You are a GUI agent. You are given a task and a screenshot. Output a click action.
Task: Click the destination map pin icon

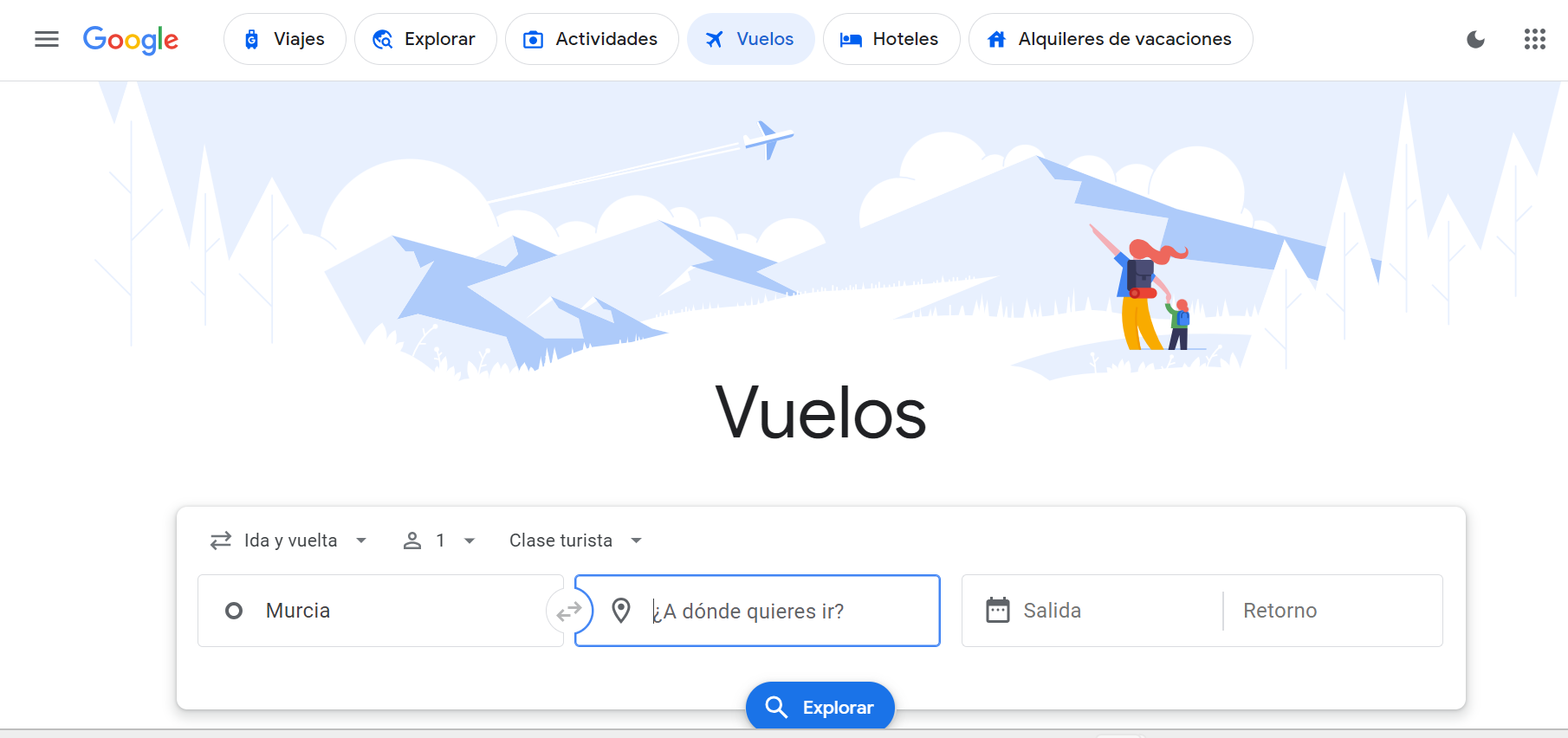621,611
